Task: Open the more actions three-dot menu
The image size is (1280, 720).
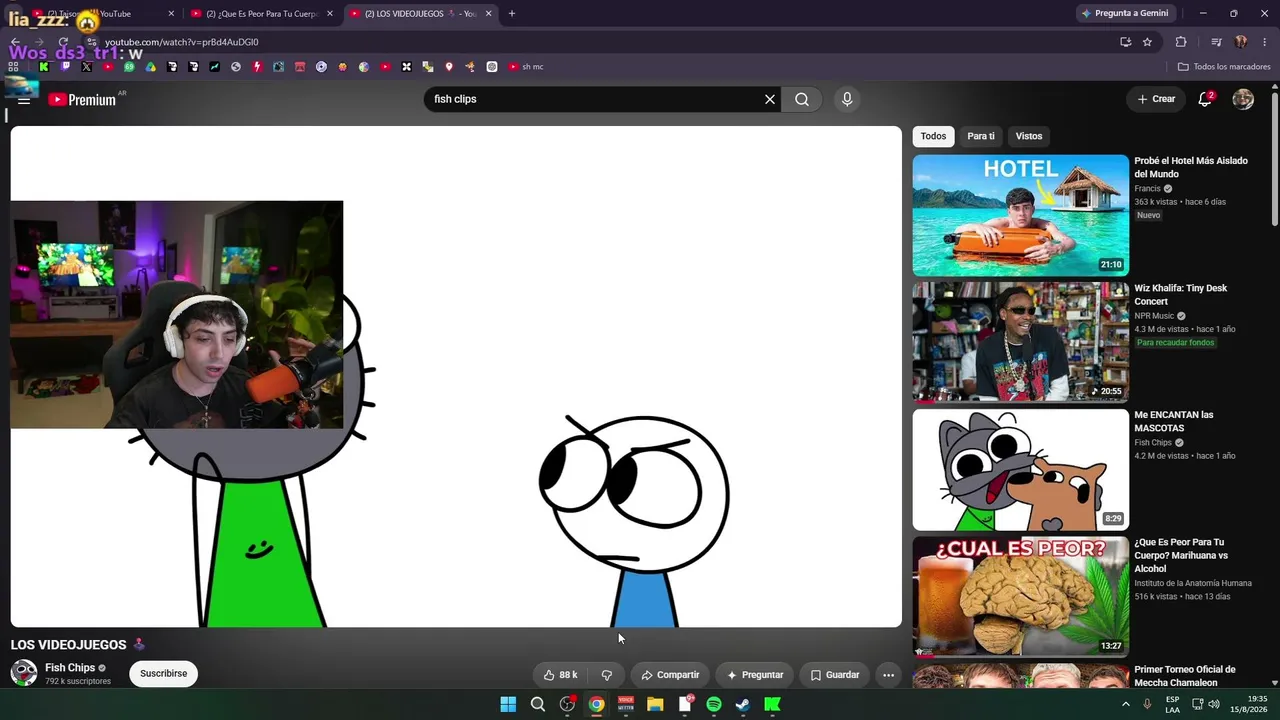Action: [888, 675]
